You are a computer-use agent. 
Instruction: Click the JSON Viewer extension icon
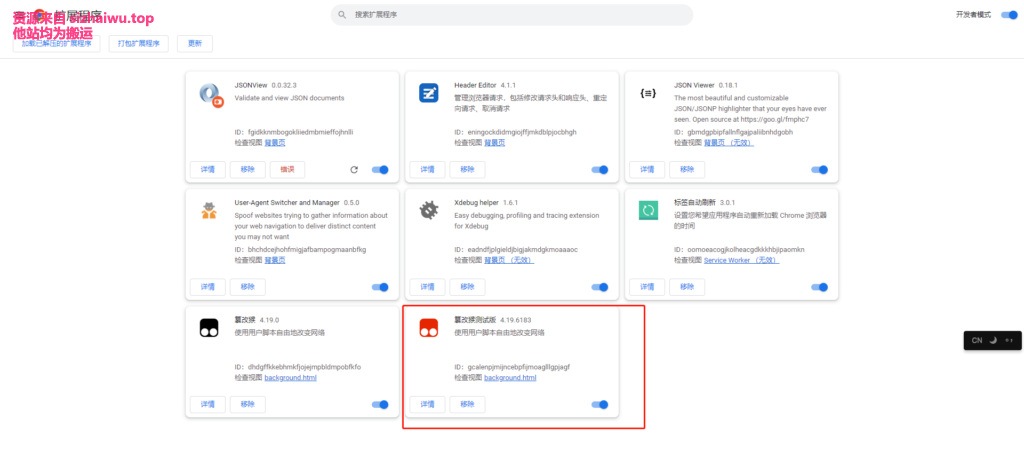648,93
